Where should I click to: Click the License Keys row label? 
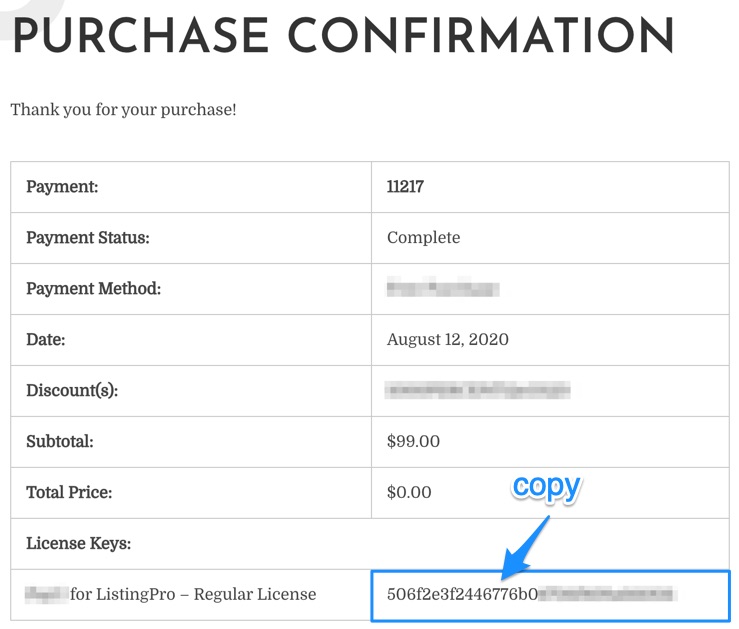coord(78,543)
